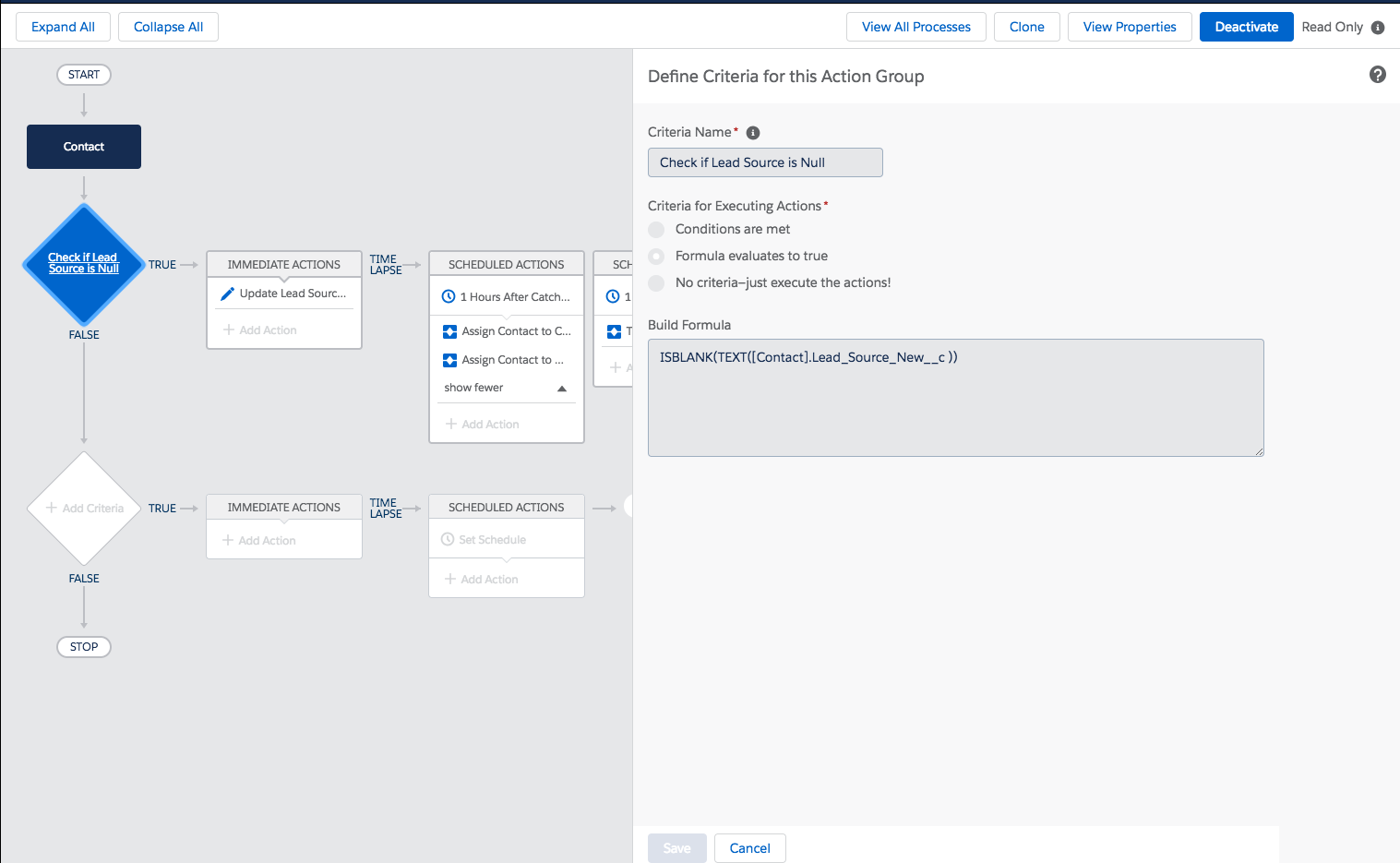Viewport: 1400px width, 863px height.
Task: Click the Deactivate button
Action: pos(1246,27)
